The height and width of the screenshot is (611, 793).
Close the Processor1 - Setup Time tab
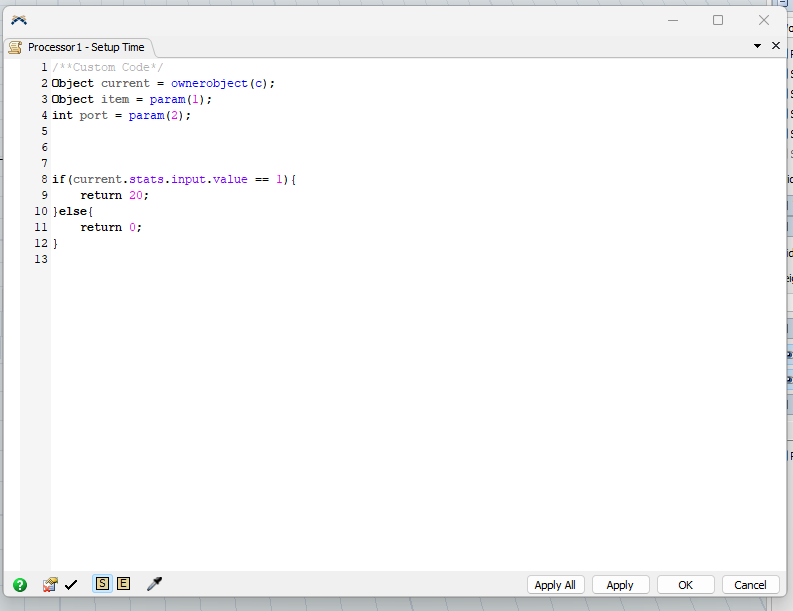pos(775,46)
